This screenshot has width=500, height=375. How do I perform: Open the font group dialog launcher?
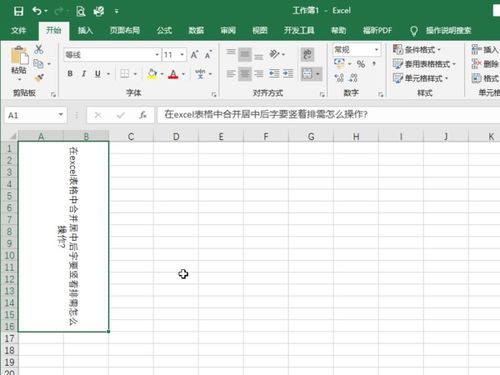click(214, 95)
